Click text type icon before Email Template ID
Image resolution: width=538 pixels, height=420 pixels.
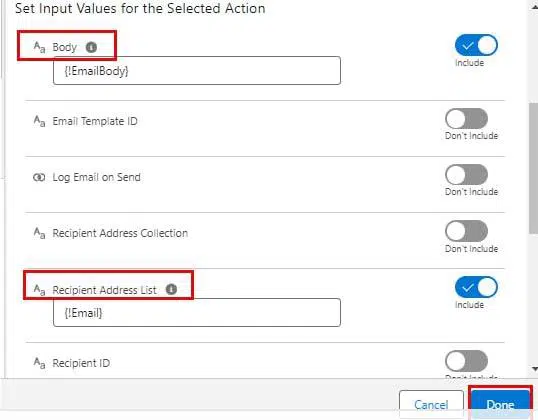(39, 121)
